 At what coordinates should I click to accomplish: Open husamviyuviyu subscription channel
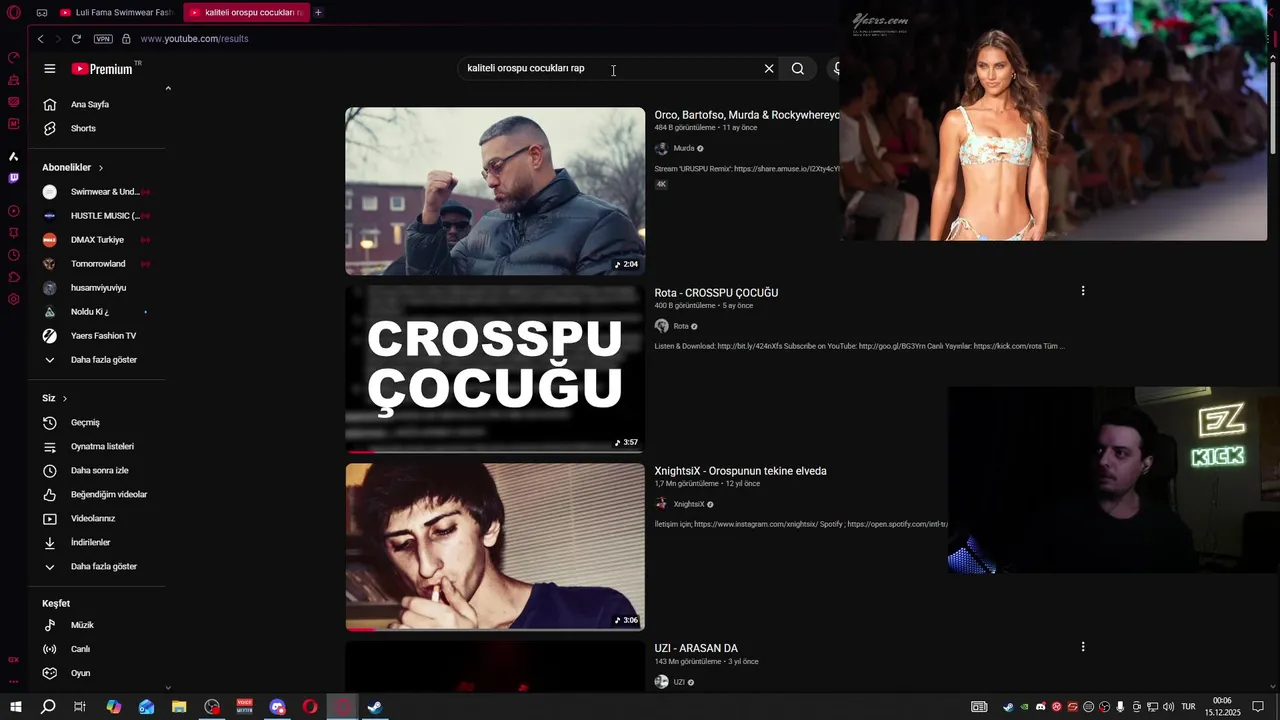click(x=98, y=288)
